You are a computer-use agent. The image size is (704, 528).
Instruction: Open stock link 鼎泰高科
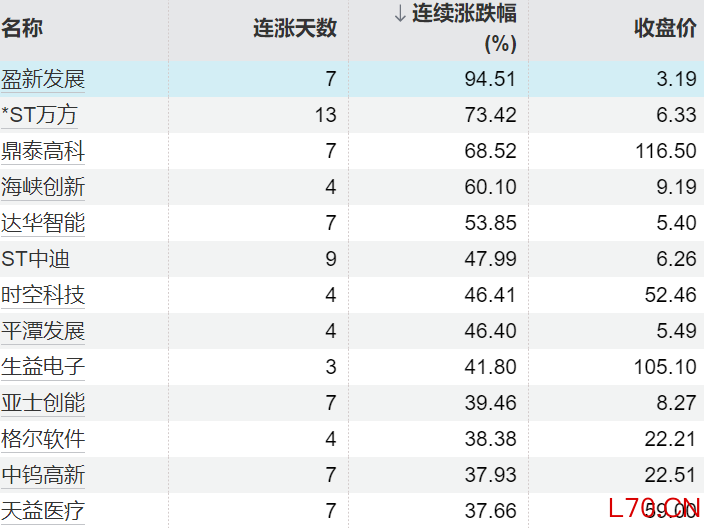(43, 151)
